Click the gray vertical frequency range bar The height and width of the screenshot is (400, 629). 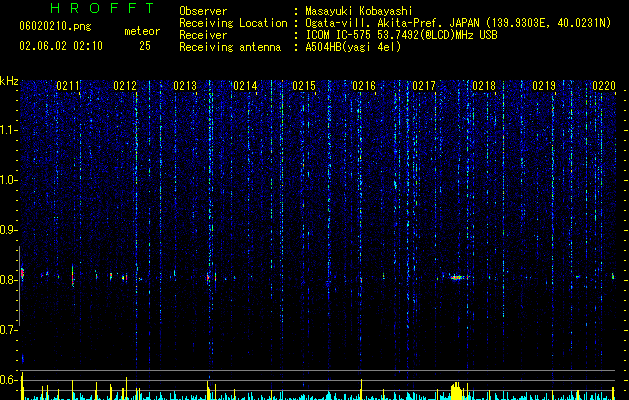pos(19,286)
